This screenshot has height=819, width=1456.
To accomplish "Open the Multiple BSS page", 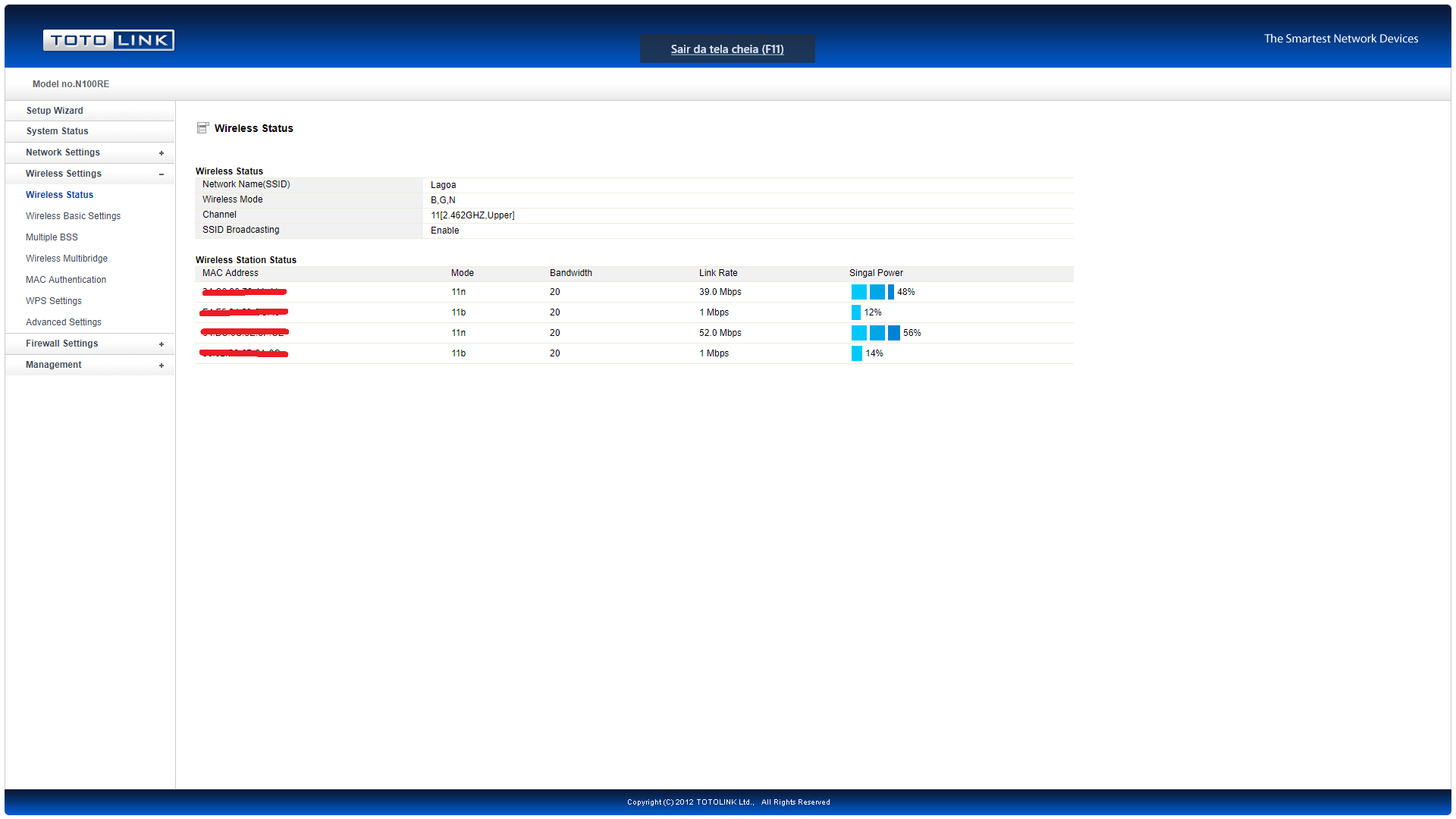I will (x=52, y=237).
